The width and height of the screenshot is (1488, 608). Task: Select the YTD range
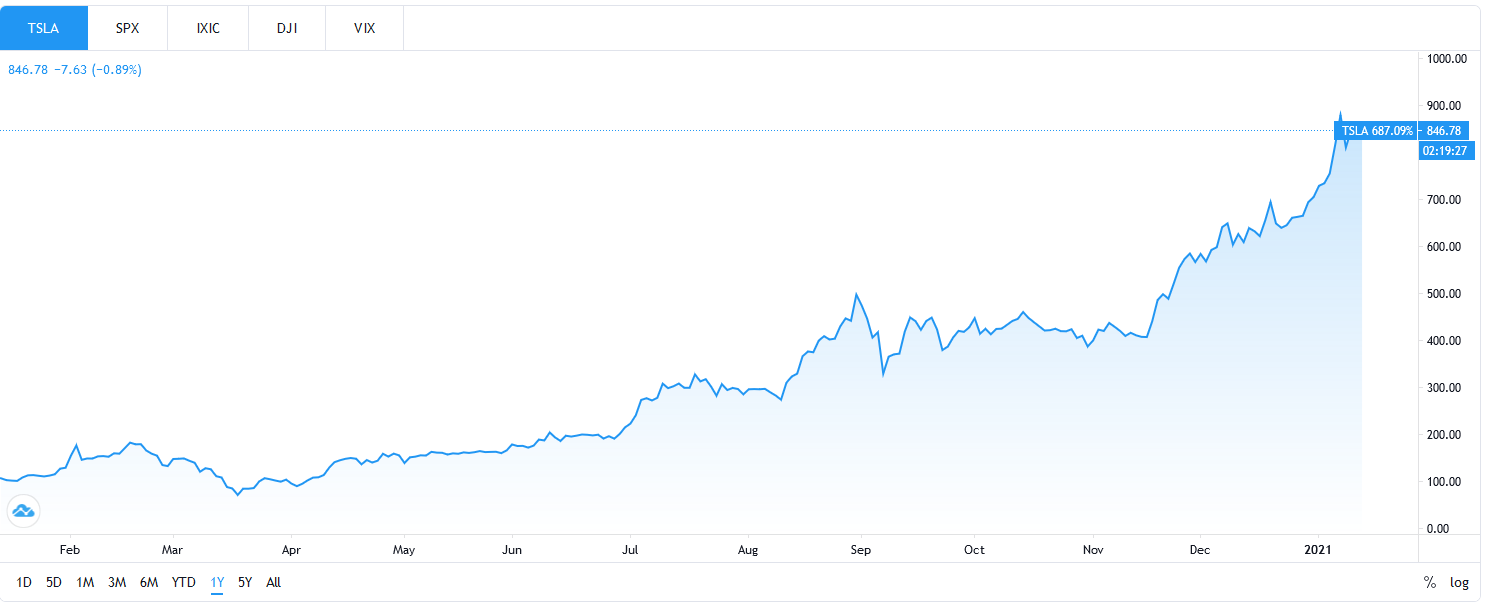[x=184, y=582]
